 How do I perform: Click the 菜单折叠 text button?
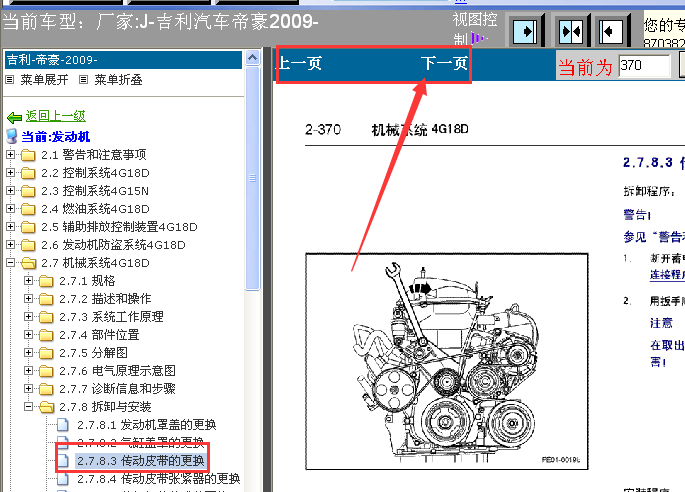pos(118,80)
